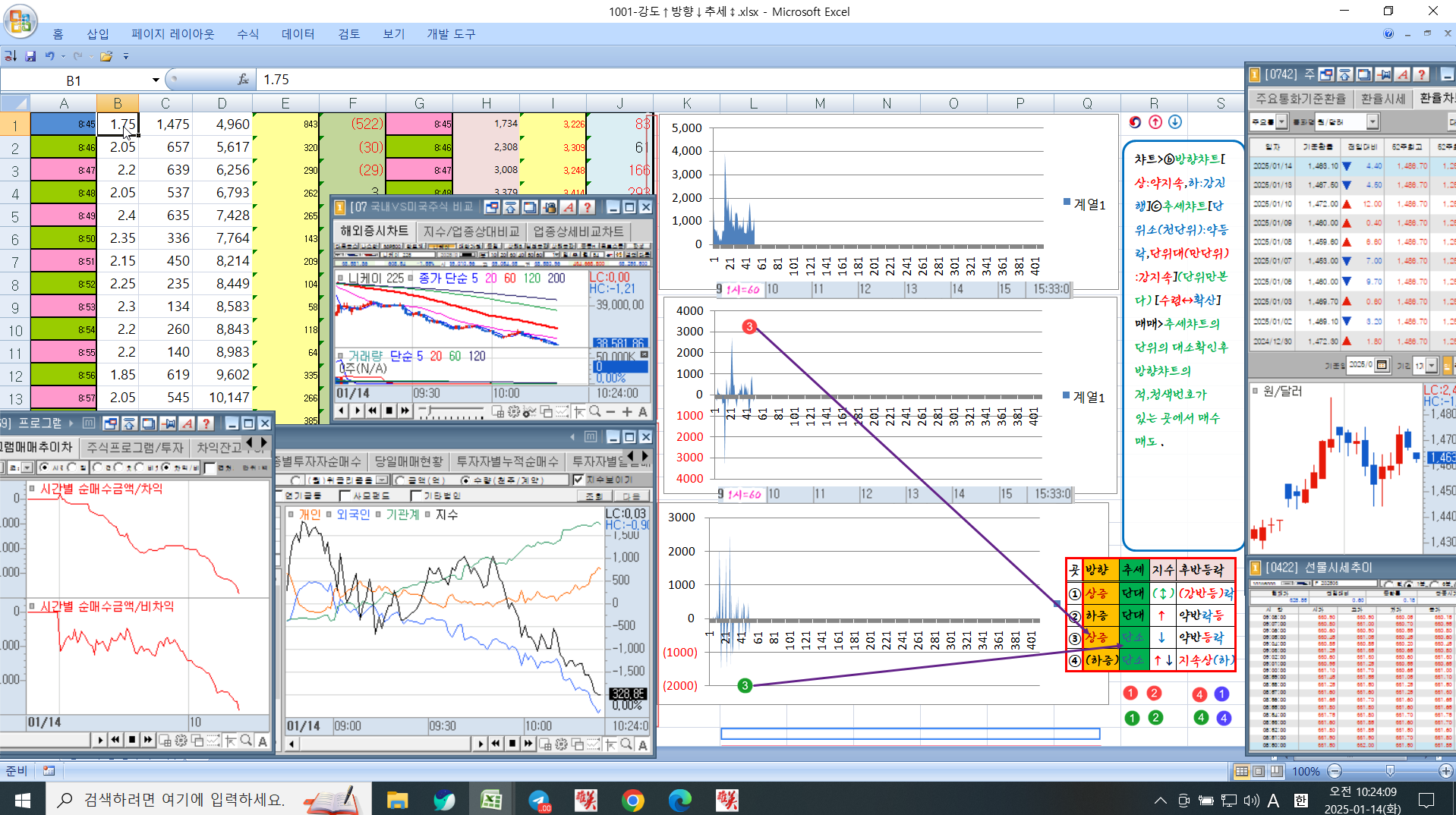This screenshot has width=1456, height=815.
Task: Click the pin icon in the 0742 window title bar
Action: (1383, 74)
